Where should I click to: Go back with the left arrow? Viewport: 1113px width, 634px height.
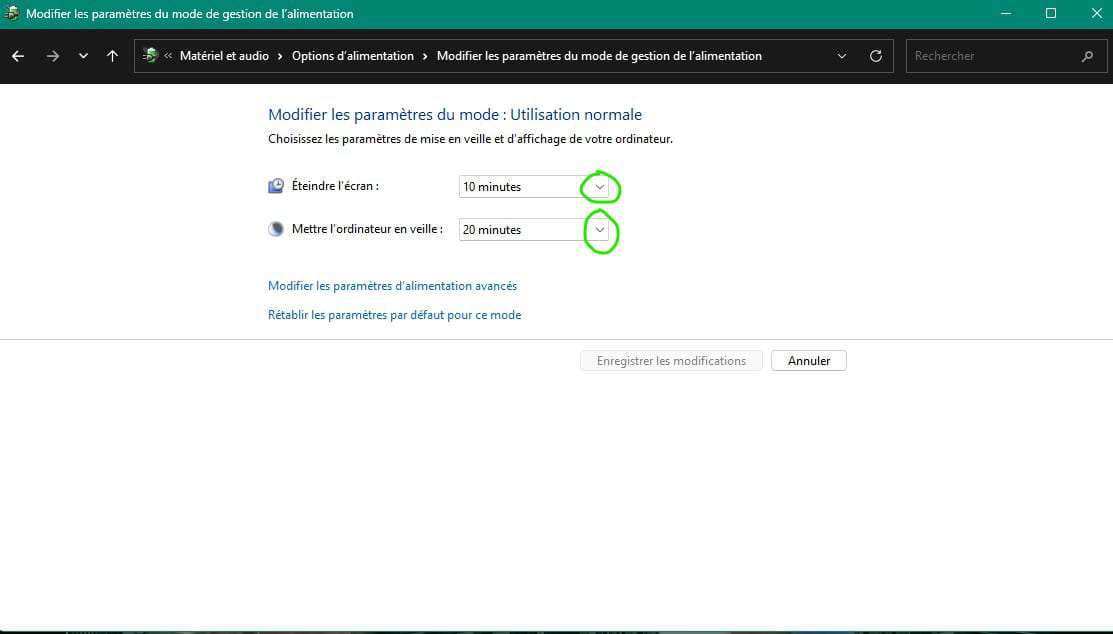click(x=18, y=56)
